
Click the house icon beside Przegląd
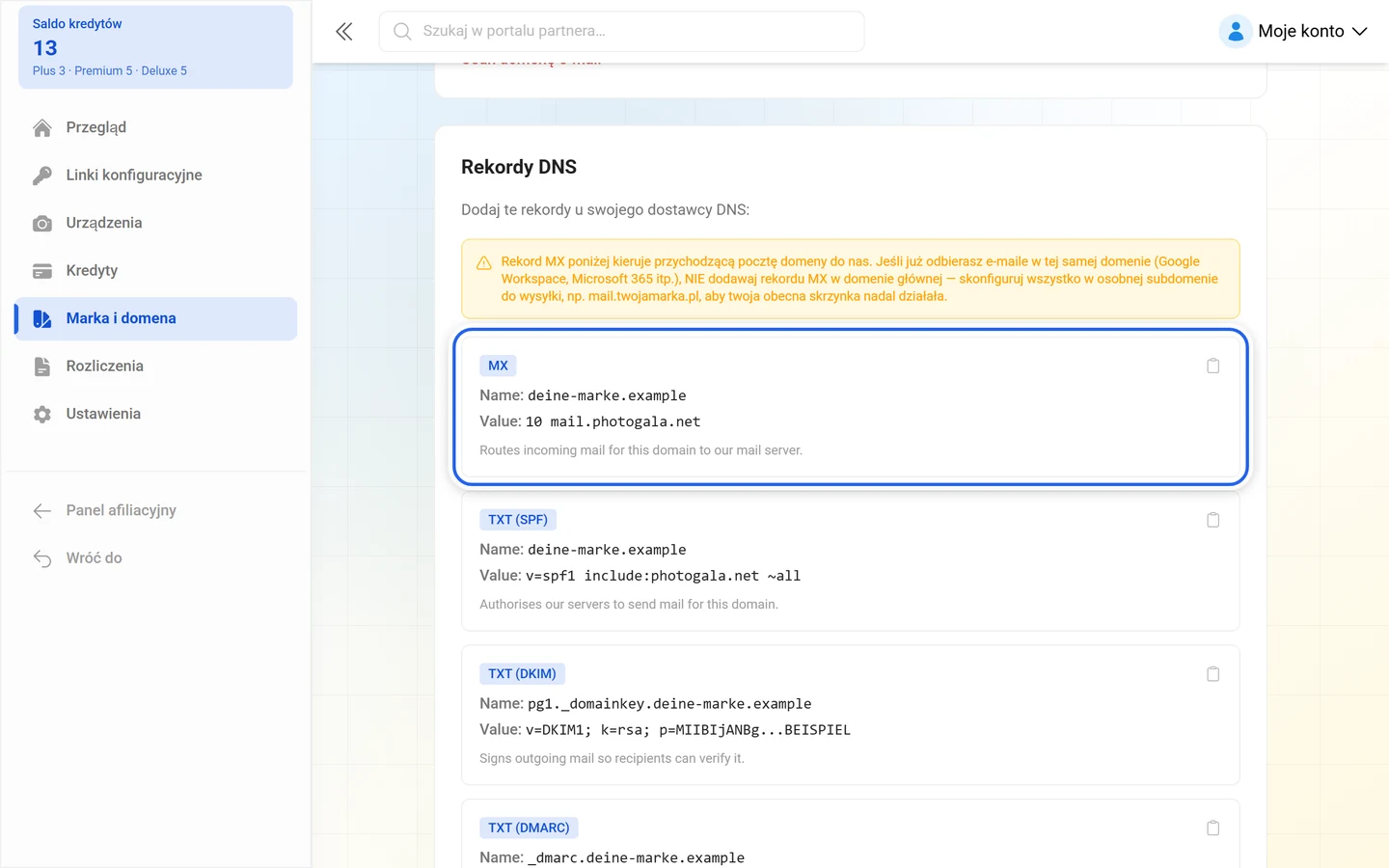pos(42,128)
